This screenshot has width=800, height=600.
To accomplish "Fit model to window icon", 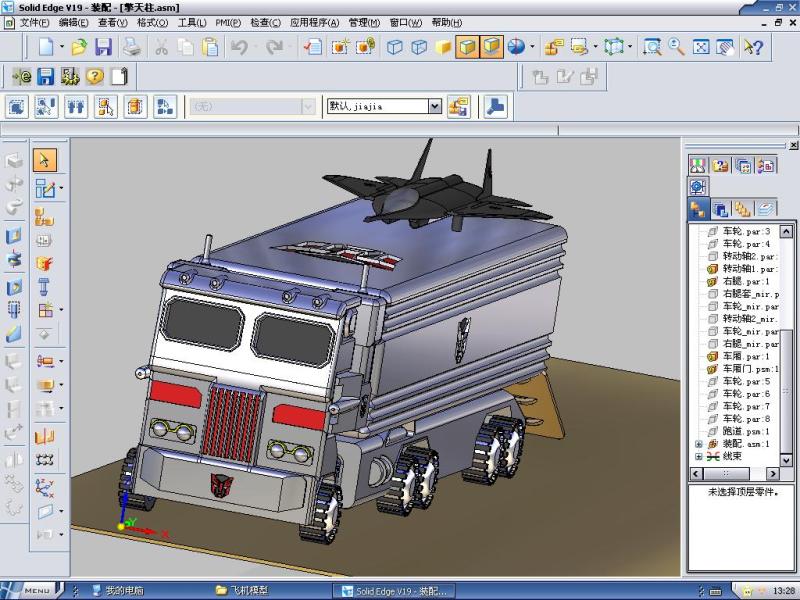I will click(x=701, y=47).
